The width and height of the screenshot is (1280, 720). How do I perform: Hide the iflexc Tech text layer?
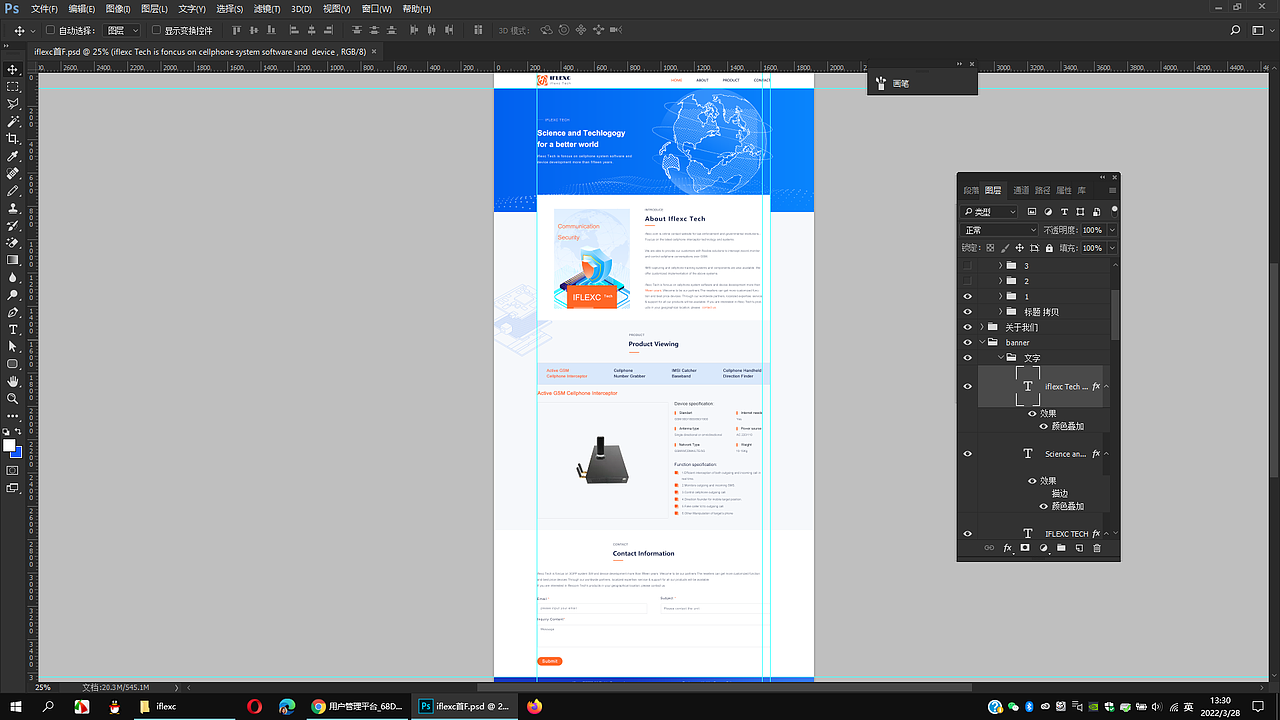click(967, 387)
